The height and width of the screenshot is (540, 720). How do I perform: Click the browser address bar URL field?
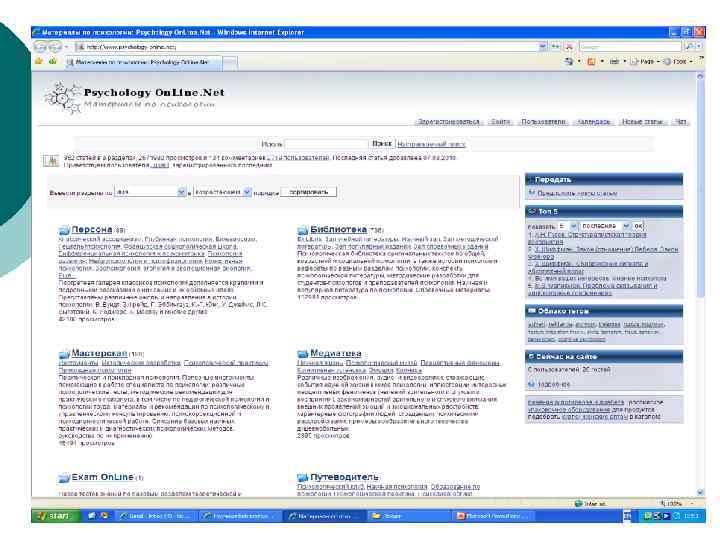tap(307, 46)
